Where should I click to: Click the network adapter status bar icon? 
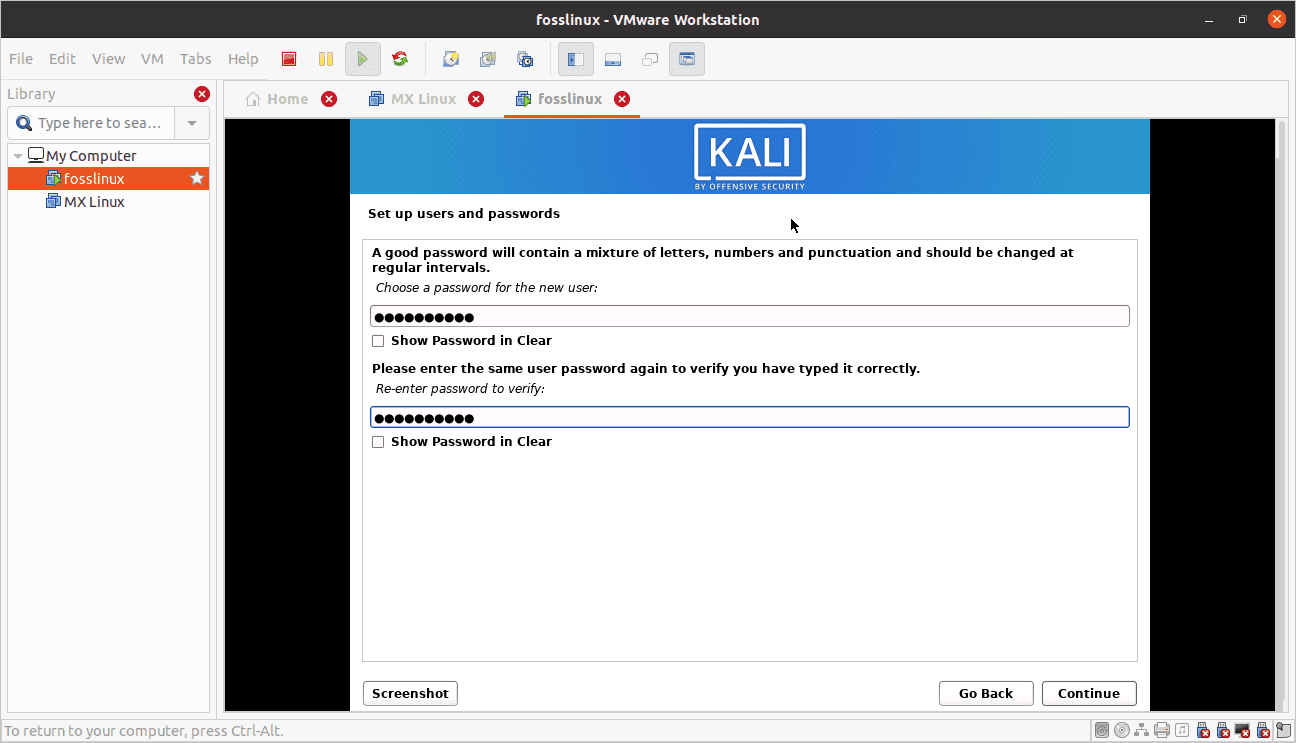pyautogui.click(x=1142, y=731)
